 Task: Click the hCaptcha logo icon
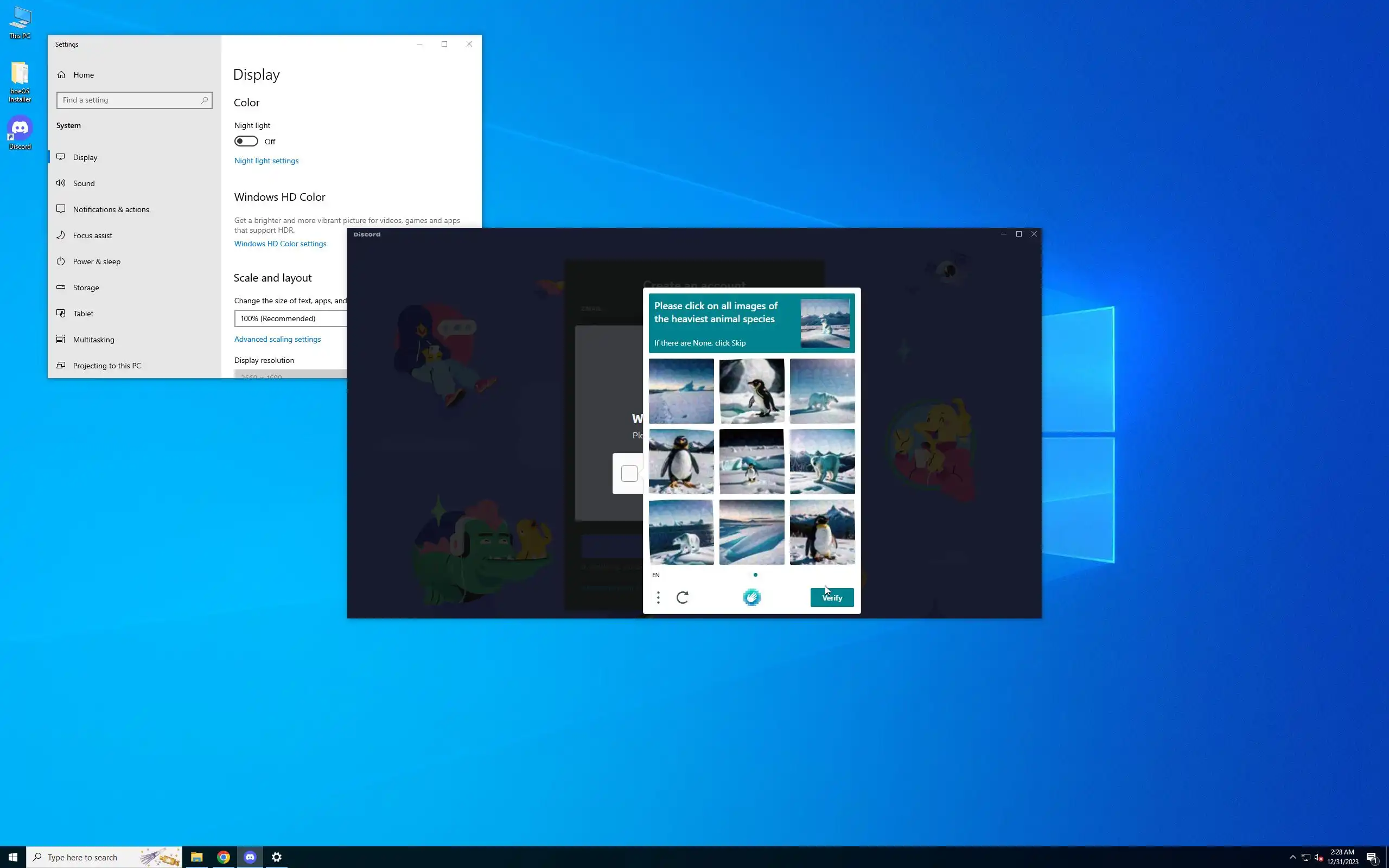pyautogui.click(x=751, y=598)
